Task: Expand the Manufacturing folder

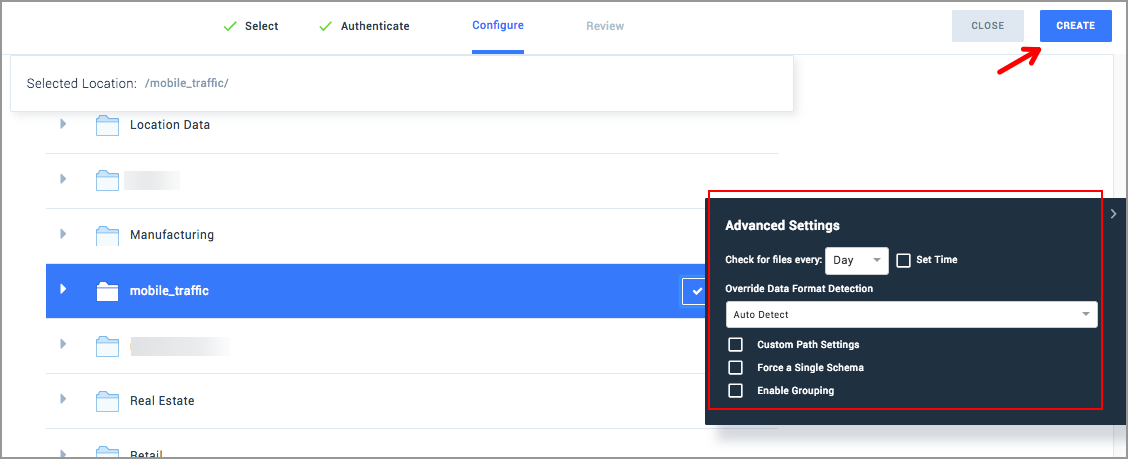Action: tap(63, 234)
